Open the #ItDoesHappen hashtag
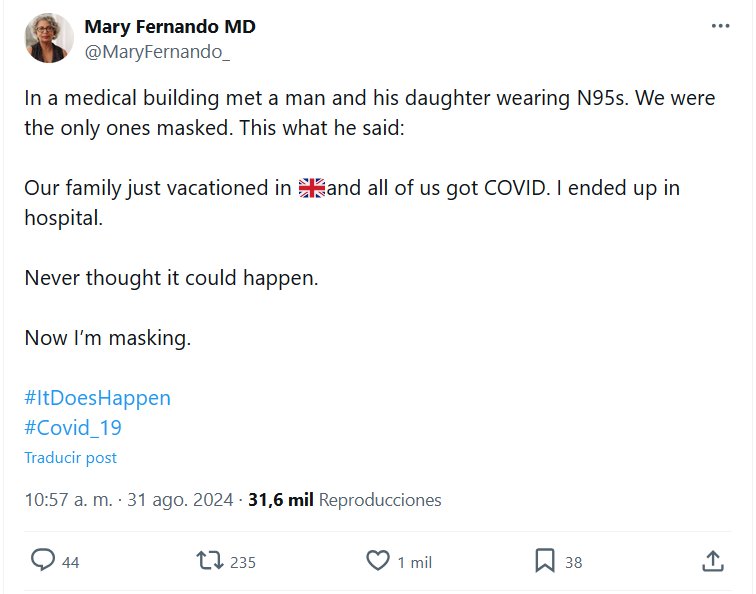This screenshot has width=756, height=594. point(97,398)
